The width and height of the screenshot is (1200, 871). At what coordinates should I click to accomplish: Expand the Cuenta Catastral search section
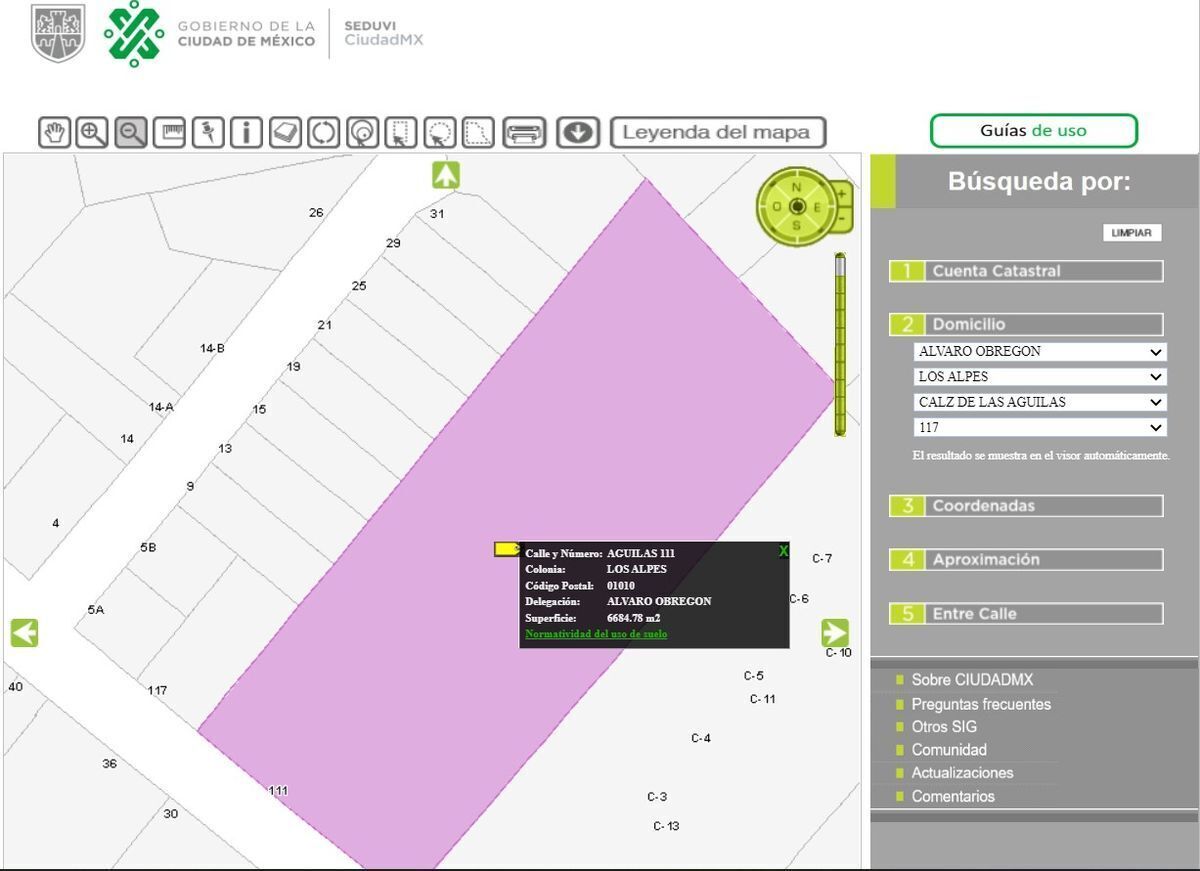point(1026,271)
